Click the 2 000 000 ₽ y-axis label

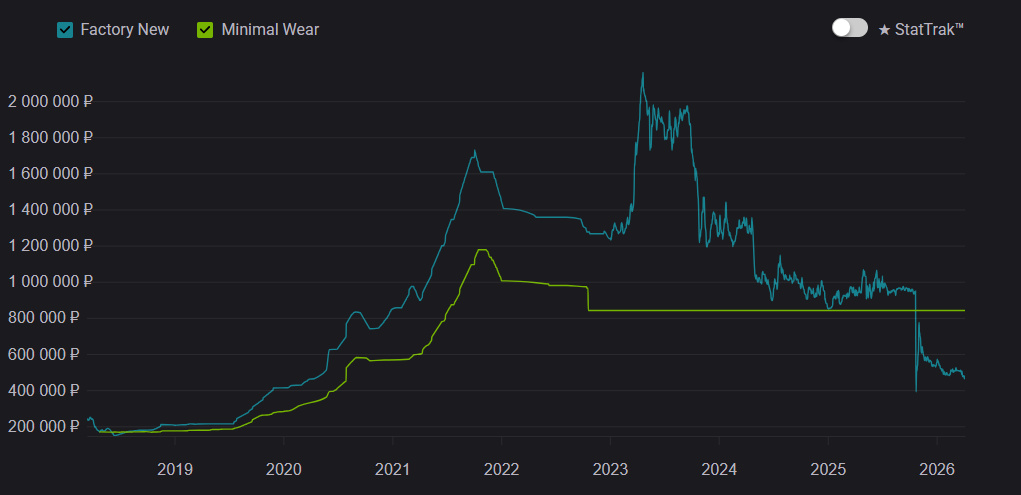click(x=50, y=101)
